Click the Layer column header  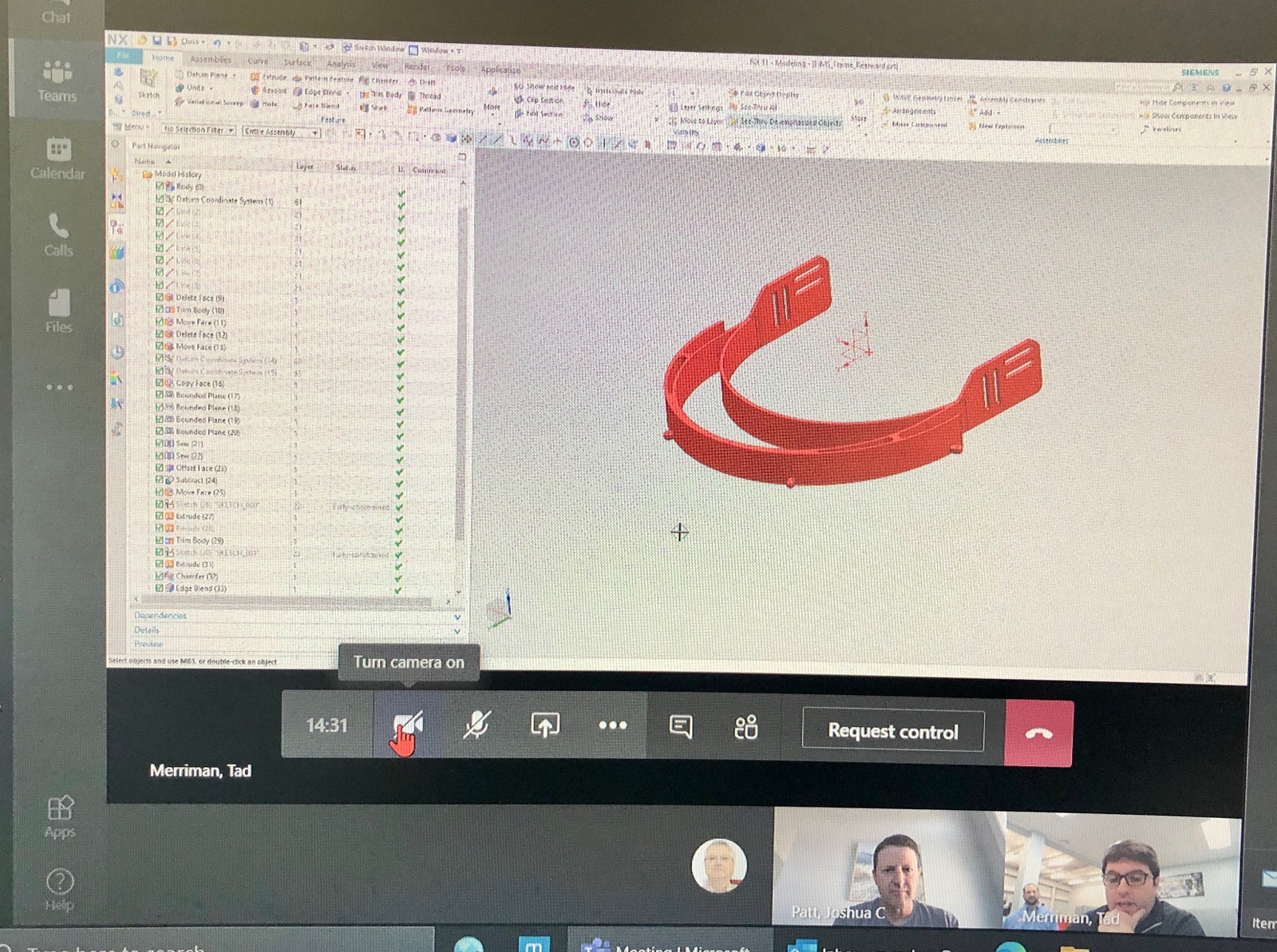(305, 166)
